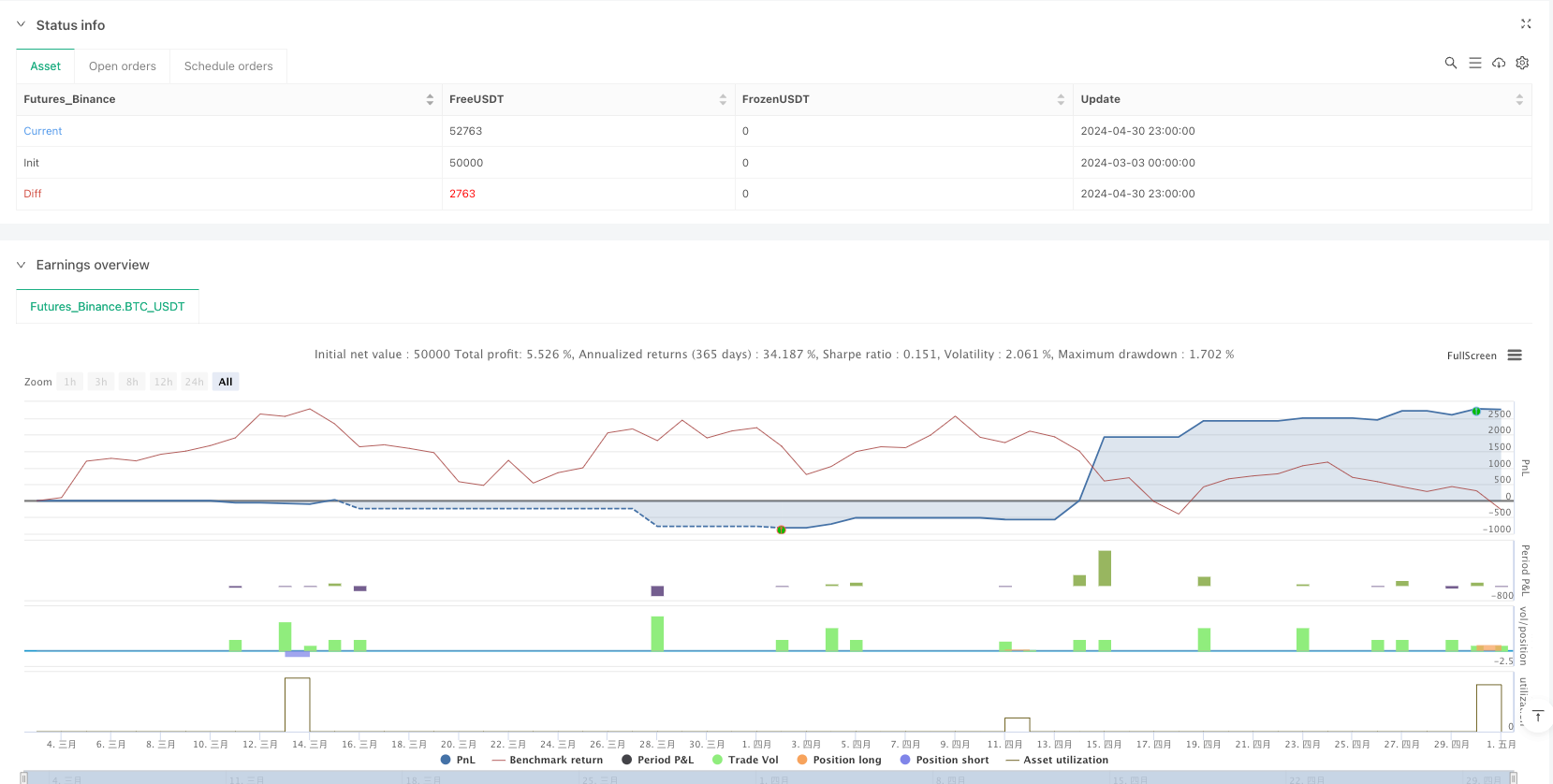Click the green marker at PnL line end
The height and width of the screenshot is (784, 1553).
(1476, 412)
